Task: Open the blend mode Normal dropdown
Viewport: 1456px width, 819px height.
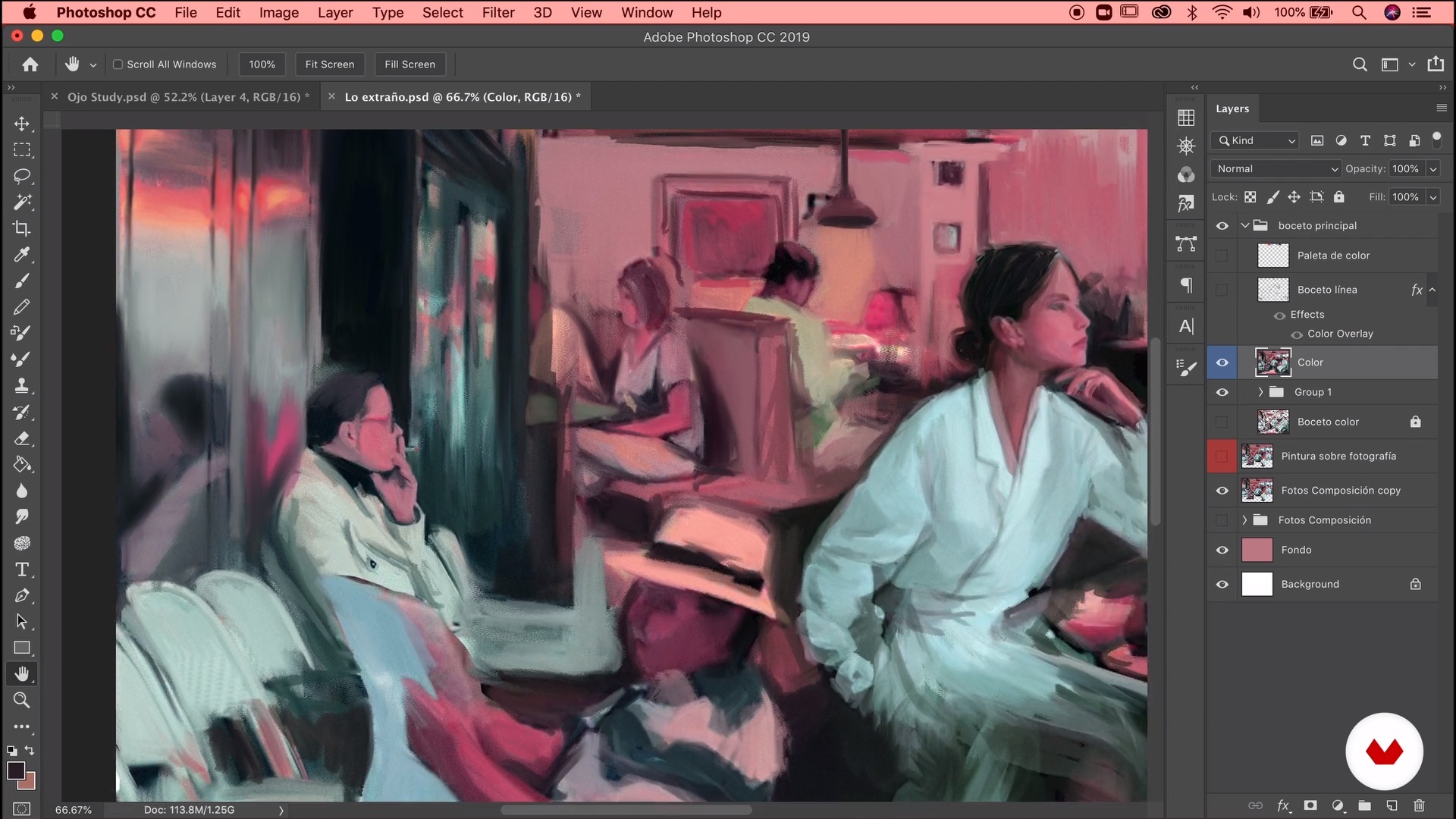Action: 1277,169
